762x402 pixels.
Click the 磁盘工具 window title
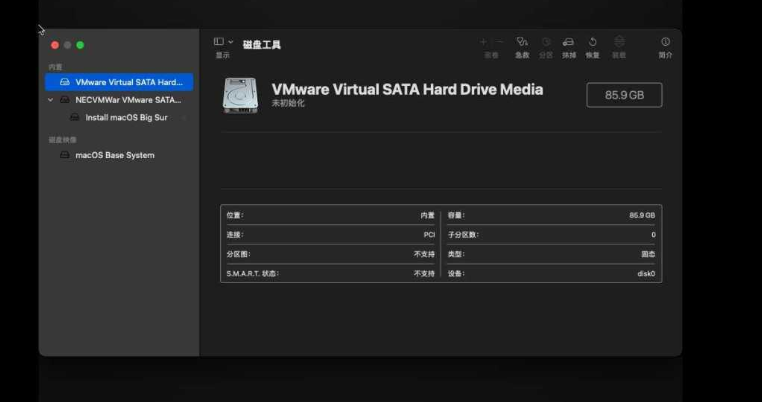pyautogui.click(x=262, y=45)
